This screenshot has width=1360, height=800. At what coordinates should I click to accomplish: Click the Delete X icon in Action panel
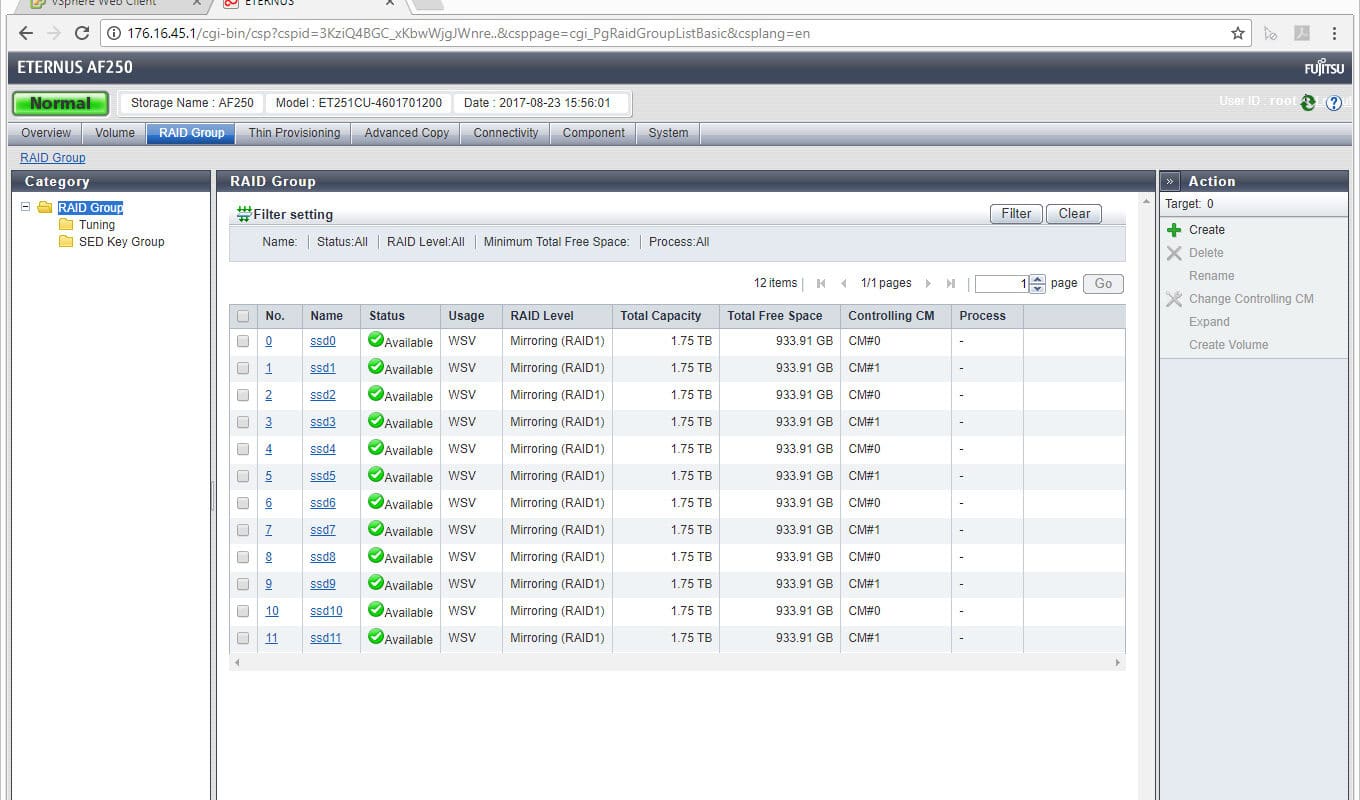pyautogui.click(x=1174, y=253)
